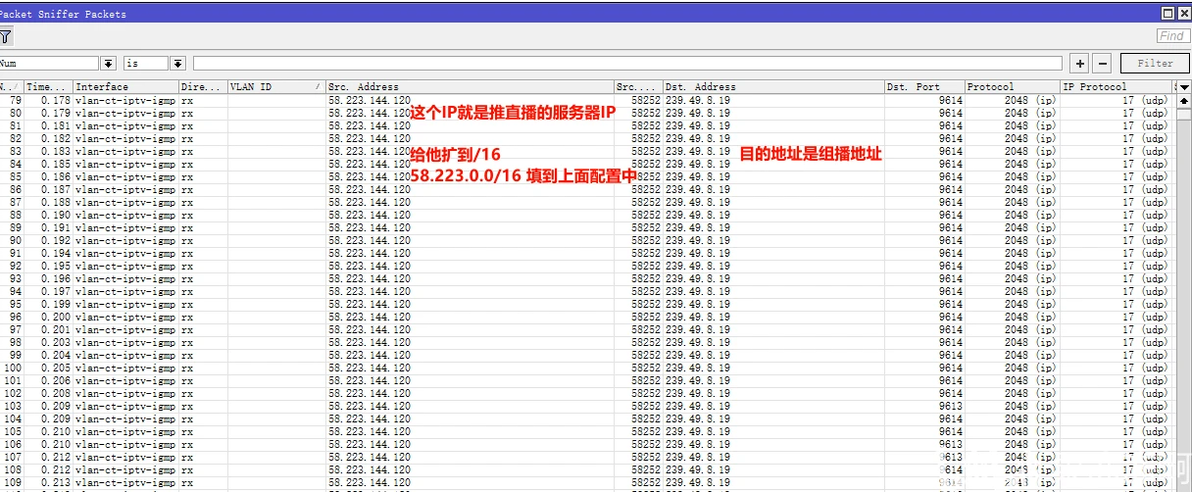Click the Find search box
This screenshot has width=1192, height=492.
pyautogui.click(x=1171, y=36)
